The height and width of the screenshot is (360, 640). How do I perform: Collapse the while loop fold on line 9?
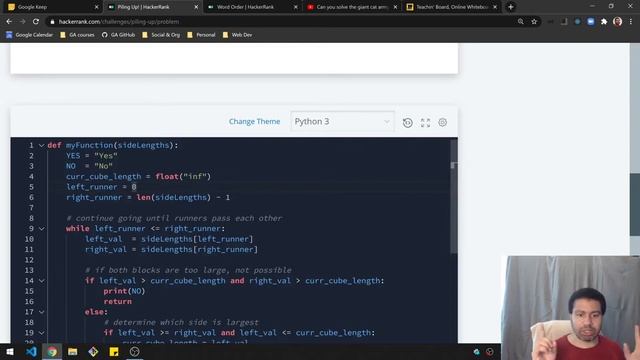[x=41, y=229]
